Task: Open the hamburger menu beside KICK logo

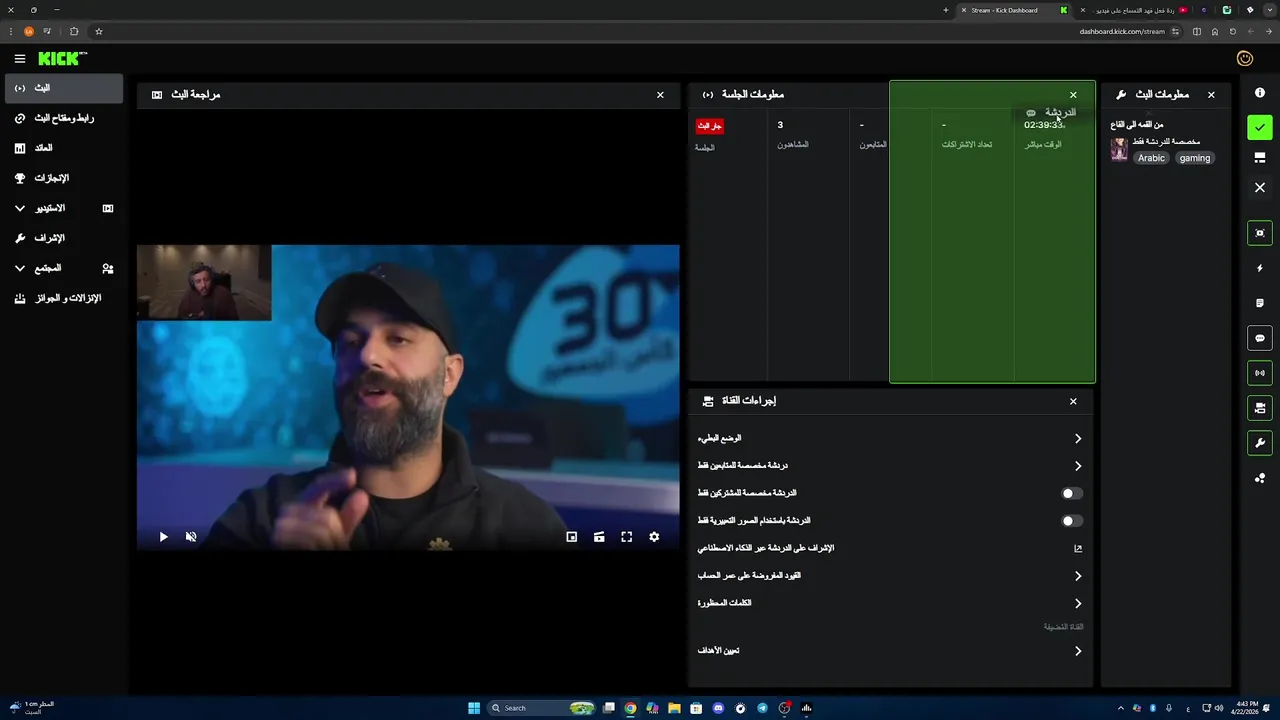Action: click(x=20, y=59)
